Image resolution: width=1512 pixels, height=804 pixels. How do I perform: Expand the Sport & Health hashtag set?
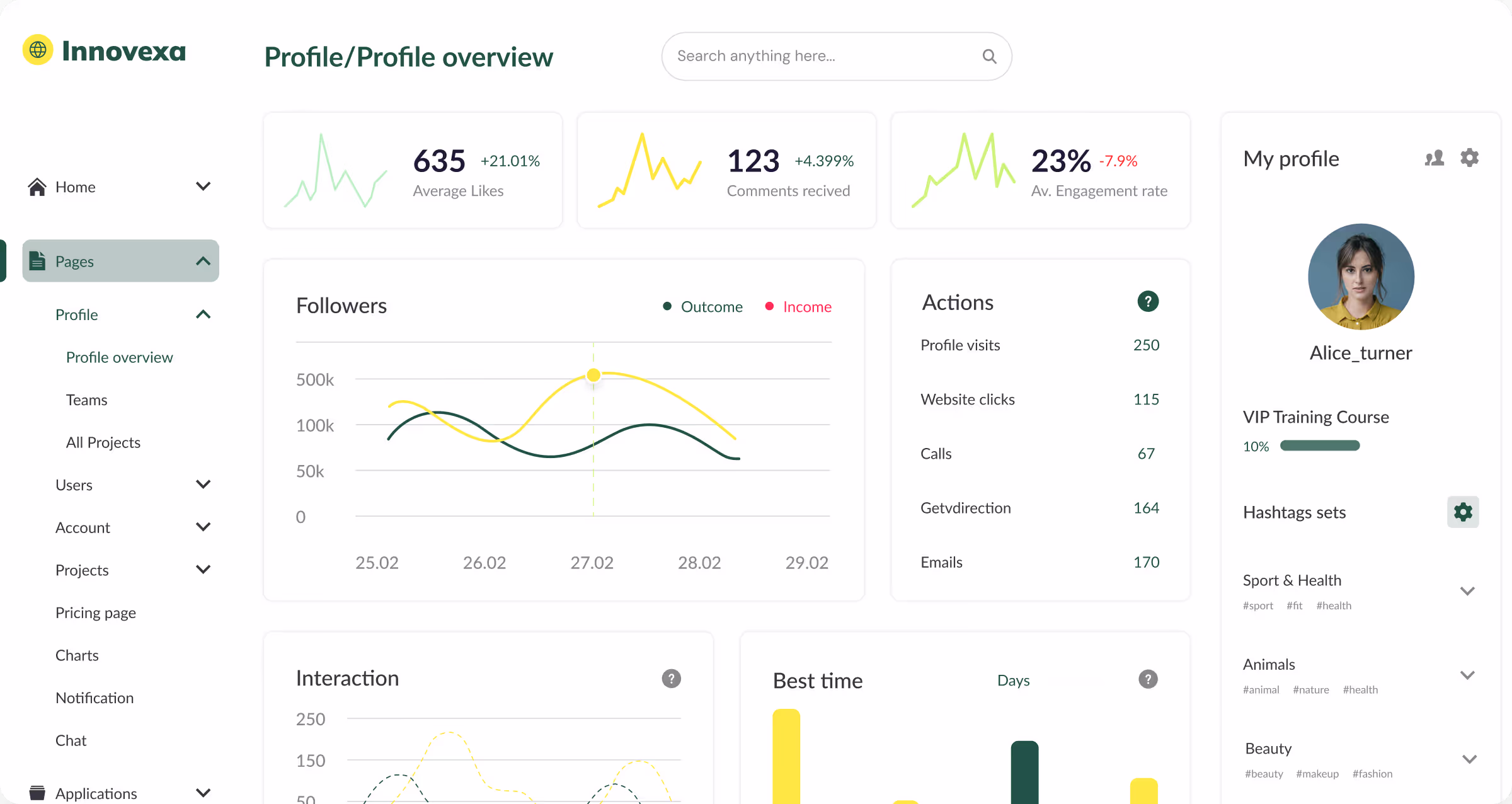pos(1467,591)
